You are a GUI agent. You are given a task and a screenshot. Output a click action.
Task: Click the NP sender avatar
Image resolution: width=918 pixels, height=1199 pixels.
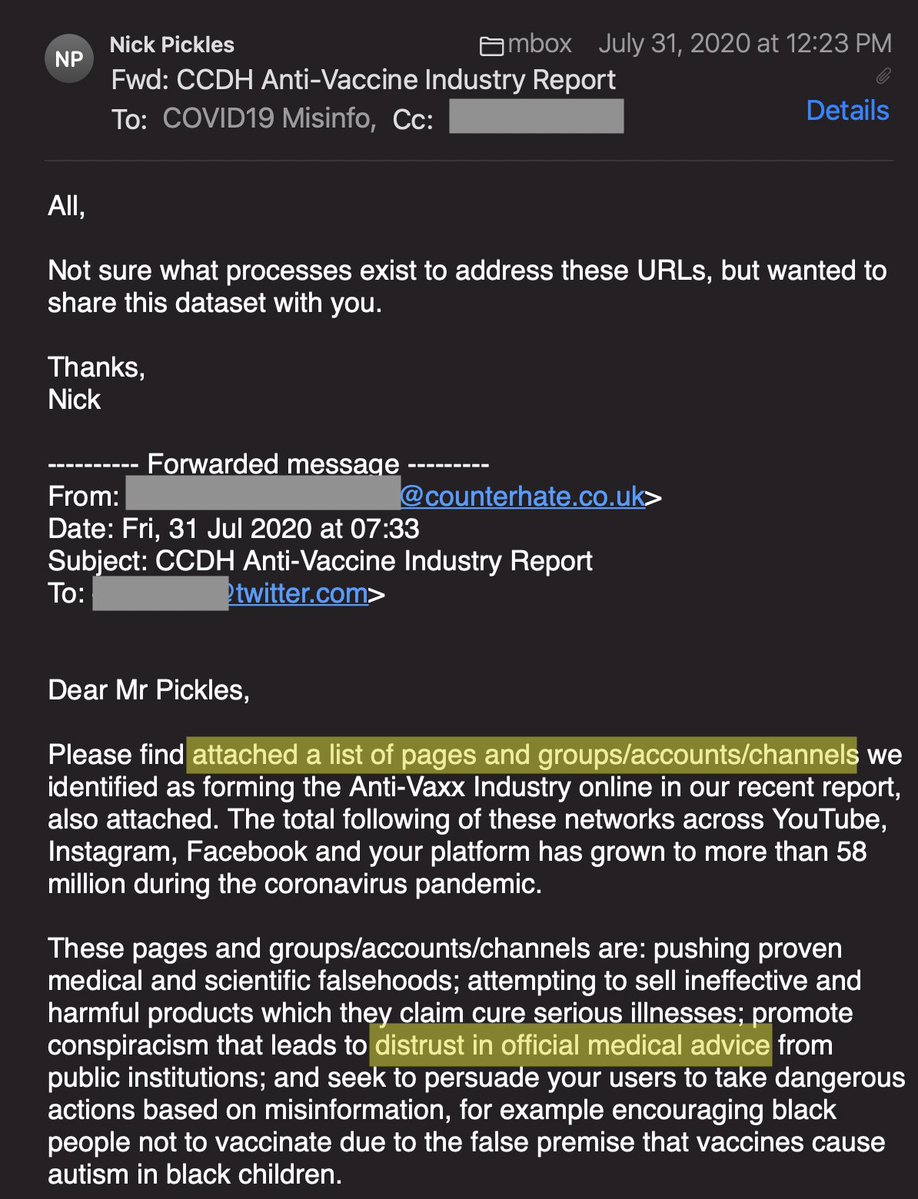(x=69, y=60)
